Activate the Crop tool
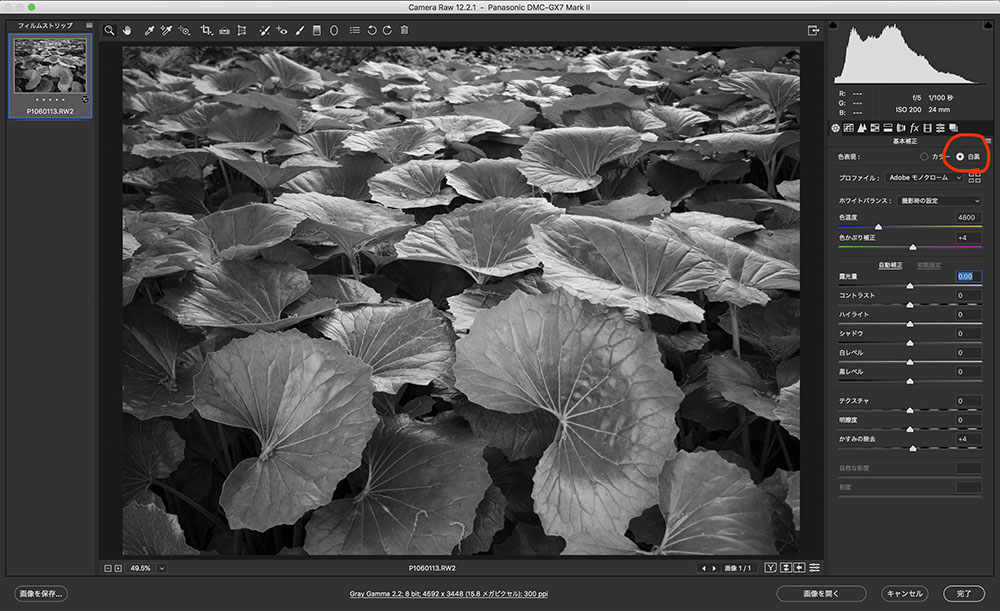The image size is (1000, 611). [x=206, y=31]
